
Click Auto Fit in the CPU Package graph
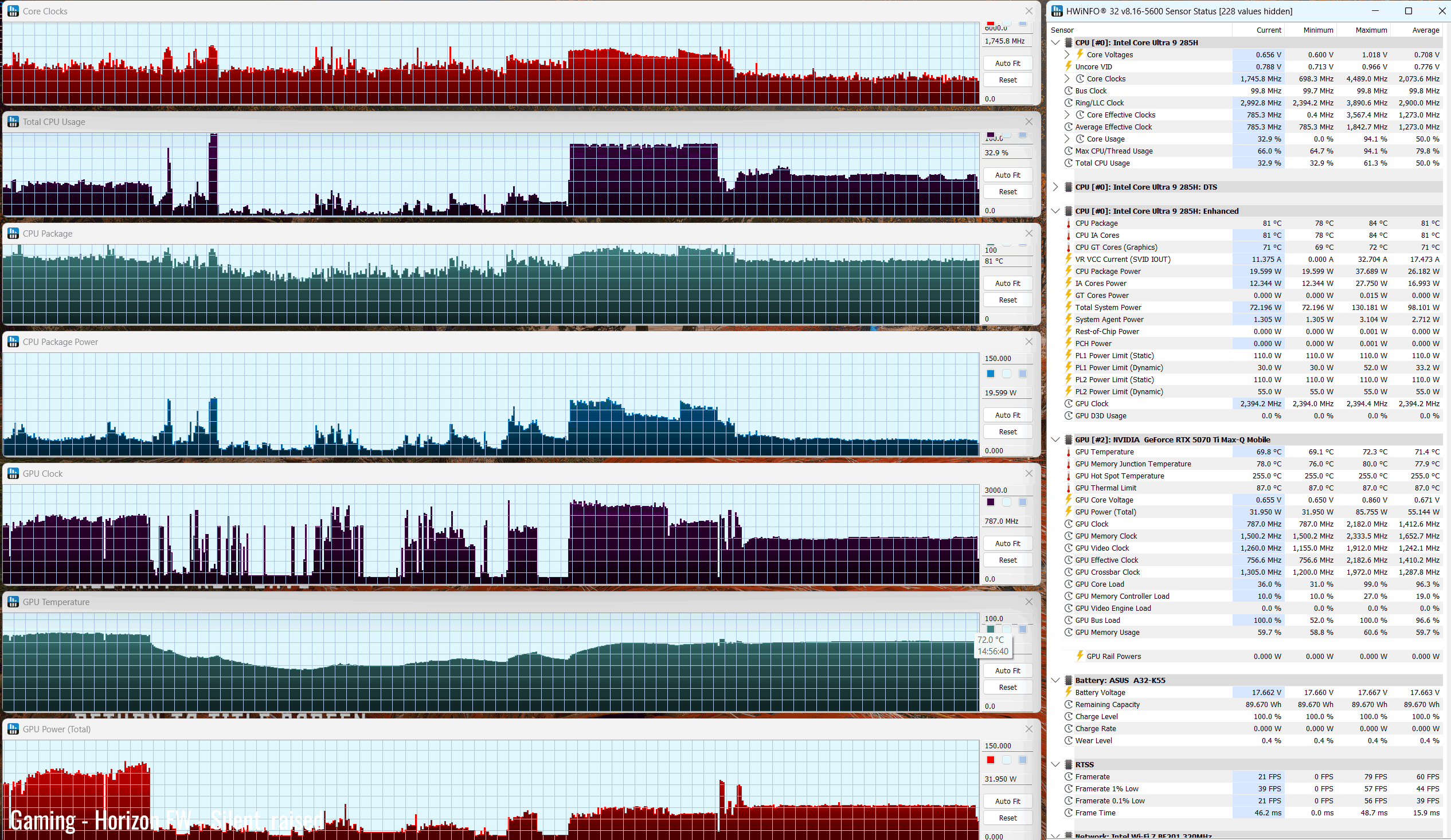(x=1007, y=283)
